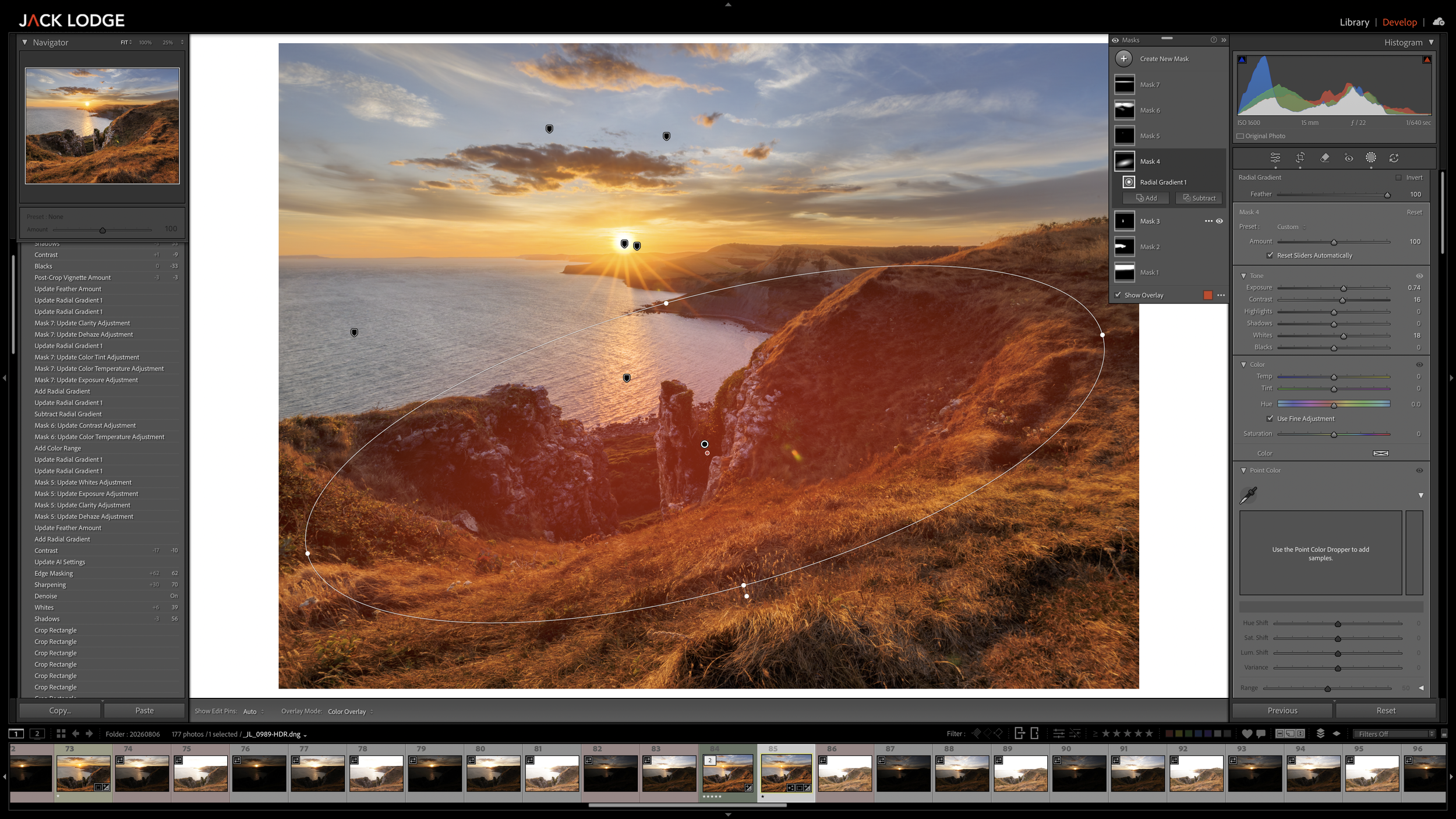Toggle the Invert checkbox for Radial Gradient
1456x819 pixels.
[x=1398, y=178]
